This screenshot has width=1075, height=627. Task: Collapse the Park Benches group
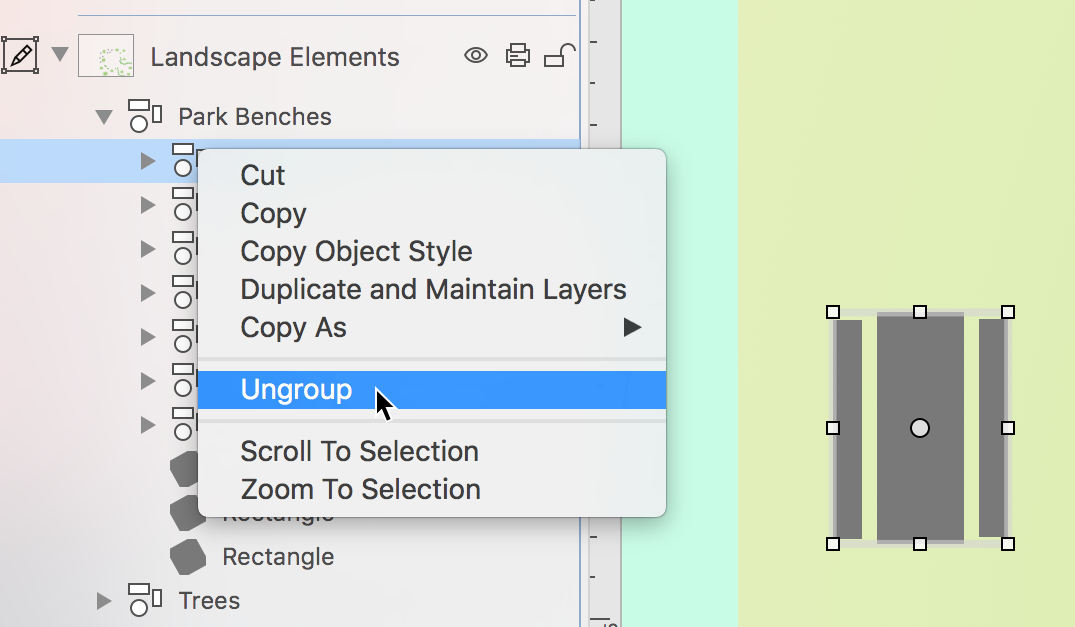click(104, 117)
